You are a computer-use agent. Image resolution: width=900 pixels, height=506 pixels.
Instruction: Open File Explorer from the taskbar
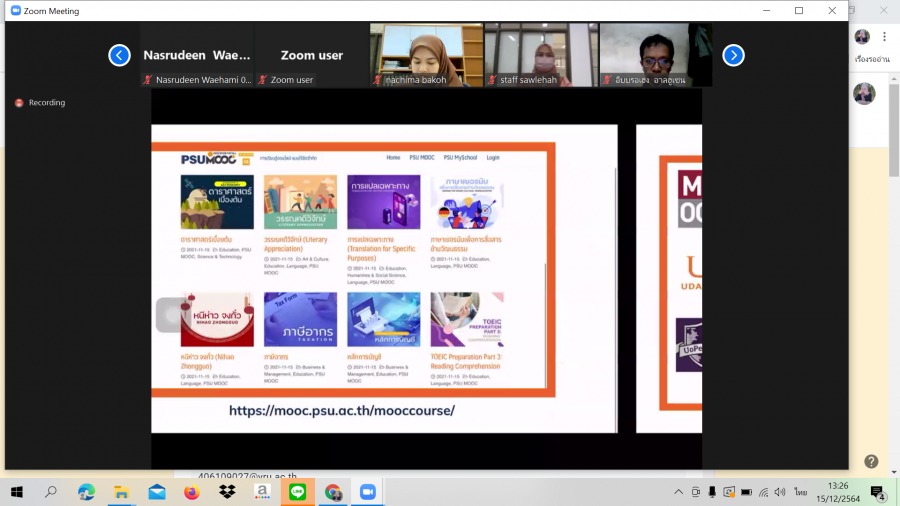(x=122, y=492)
